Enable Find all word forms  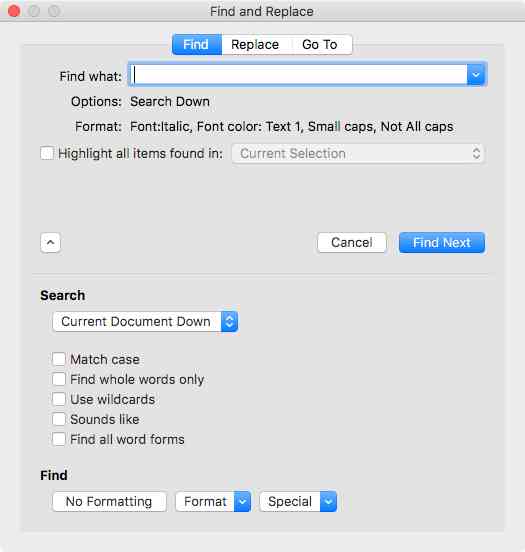pos(59,439)
